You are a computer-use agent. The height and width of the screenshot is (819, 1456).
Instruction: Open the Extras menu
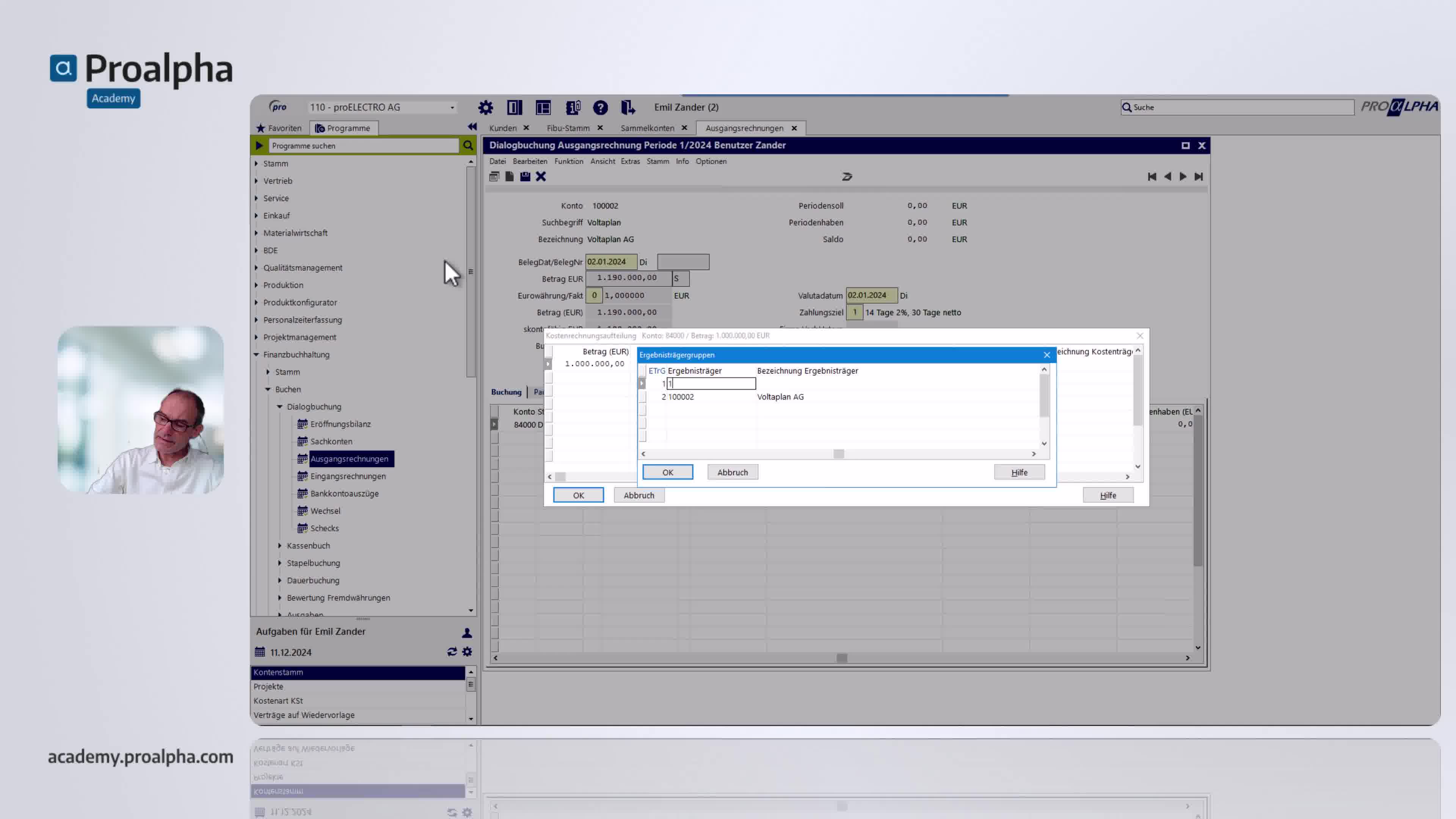click(630, 161)
